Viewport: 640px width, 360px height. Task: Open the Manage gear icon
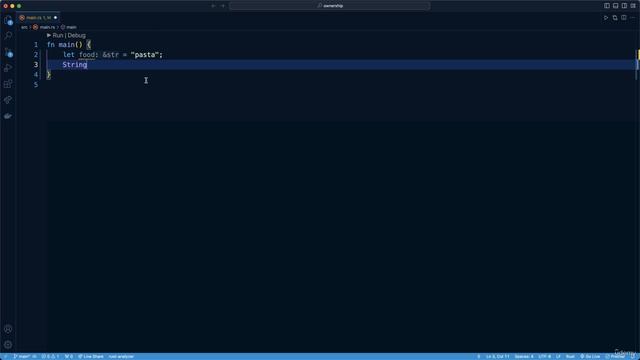tap(8, 345)
